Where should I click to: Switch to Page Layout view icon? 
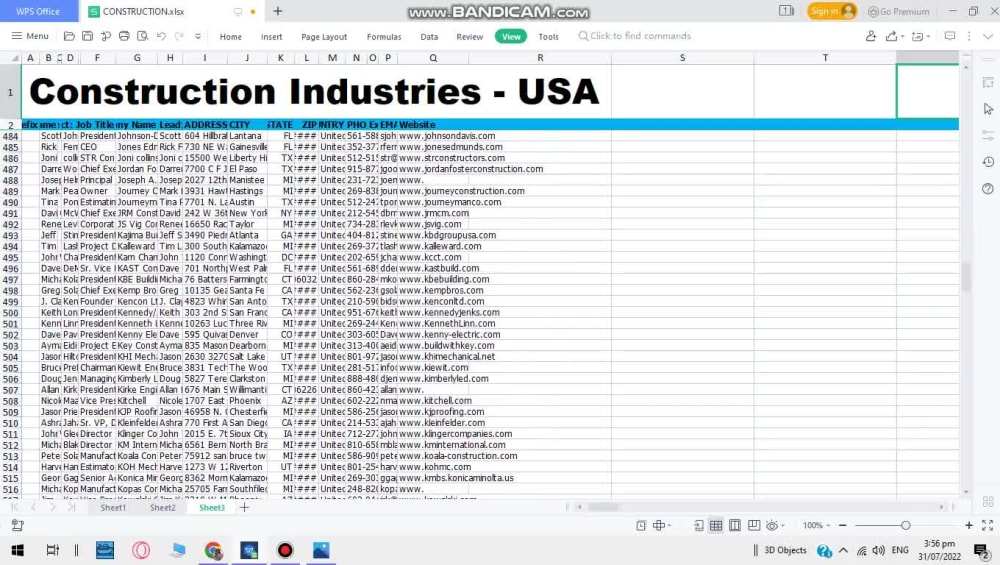[x=754, y=525]
